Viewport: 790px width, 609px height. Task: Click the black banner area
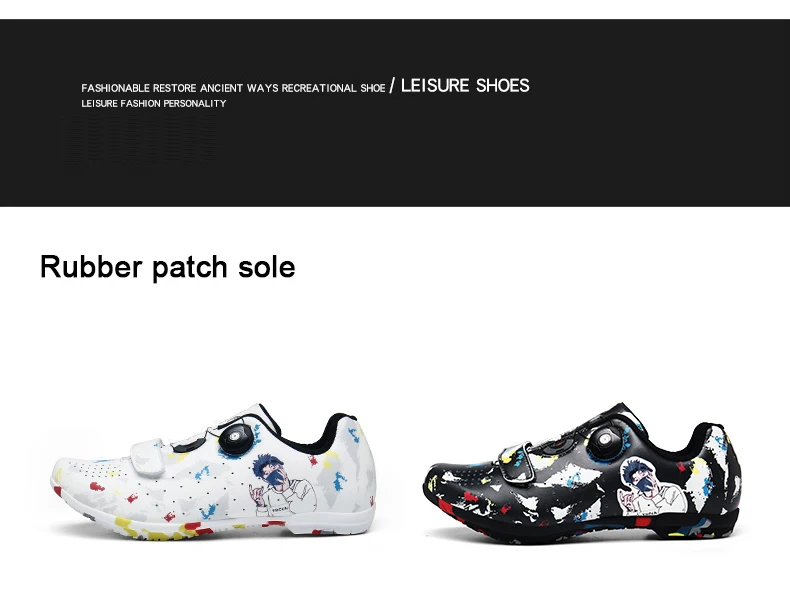point(395,113)
